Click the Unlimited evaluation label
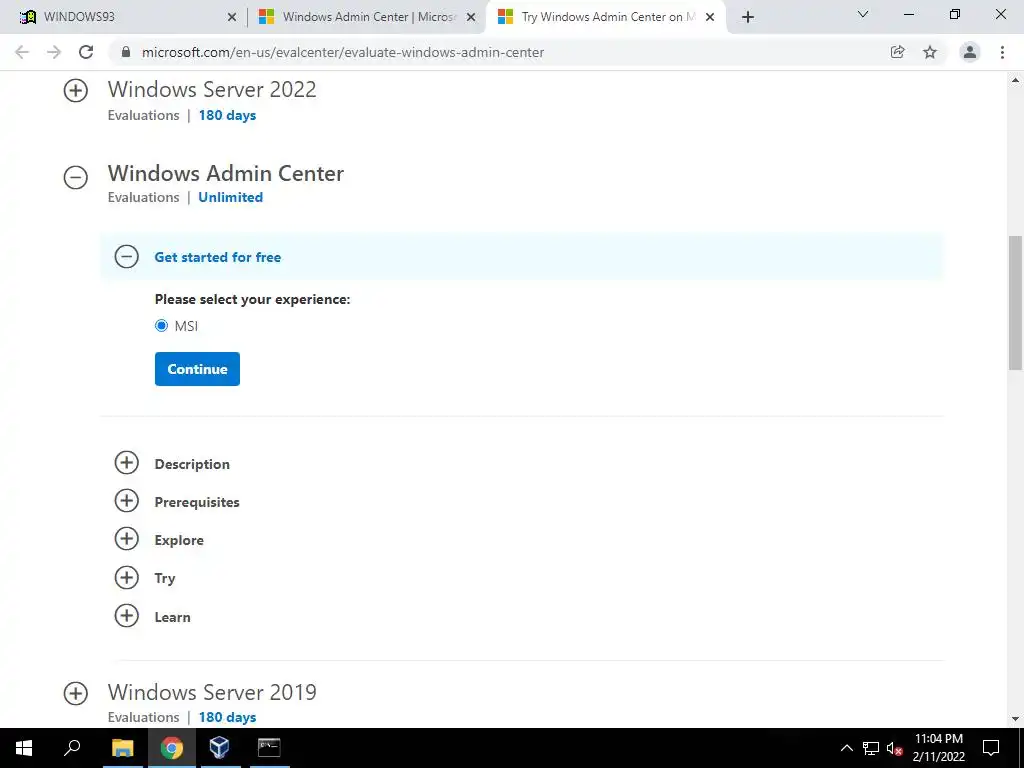 click(231, 197)
